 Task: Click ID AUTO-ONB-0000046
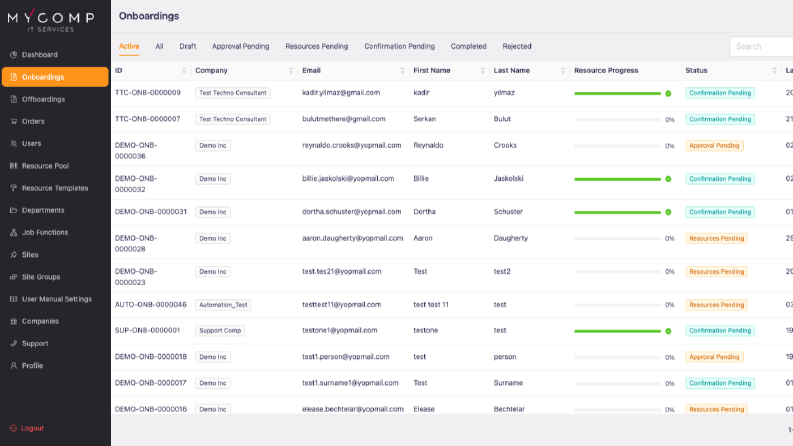click(x=151, y=305)
